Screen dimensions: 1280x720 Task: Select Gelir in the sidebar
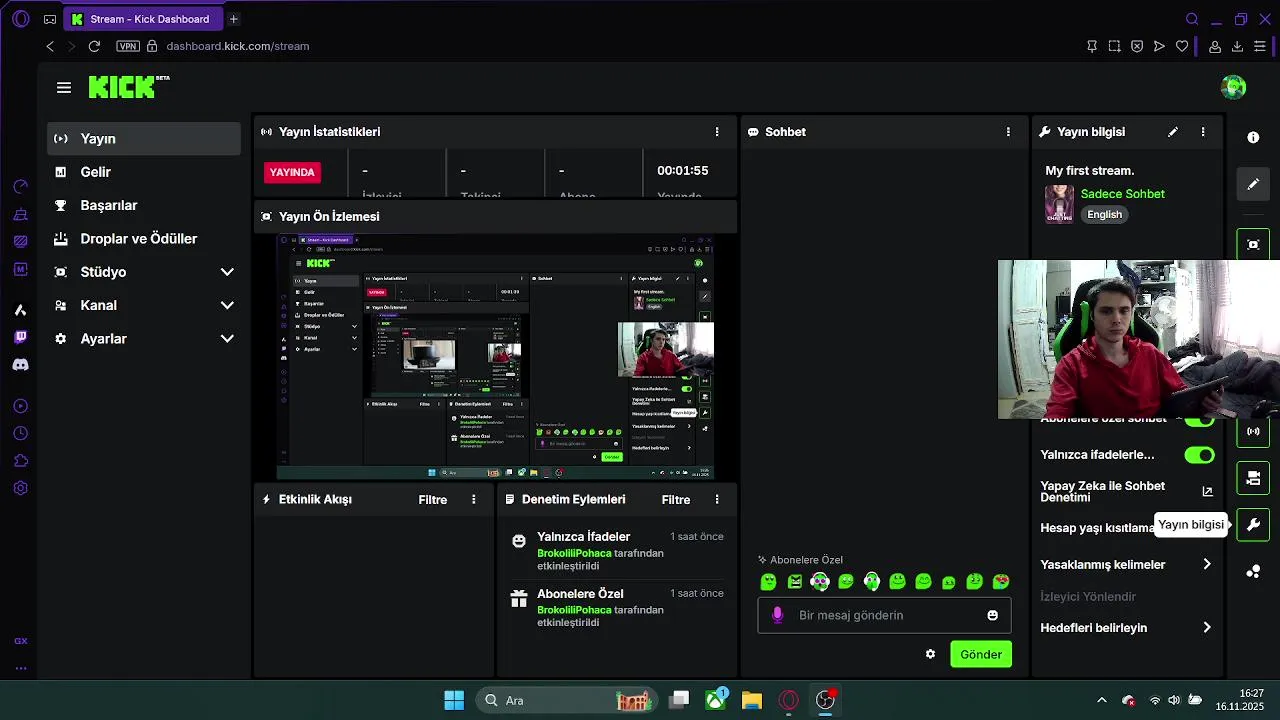click(x=144, y=172)
